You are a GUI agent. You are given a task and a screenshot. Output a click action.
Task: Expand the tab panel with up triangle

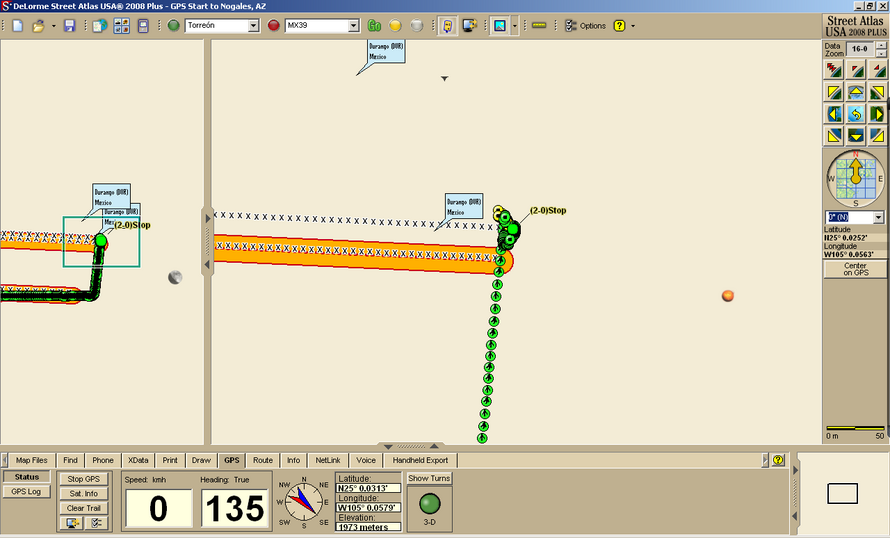pos(434,446)
